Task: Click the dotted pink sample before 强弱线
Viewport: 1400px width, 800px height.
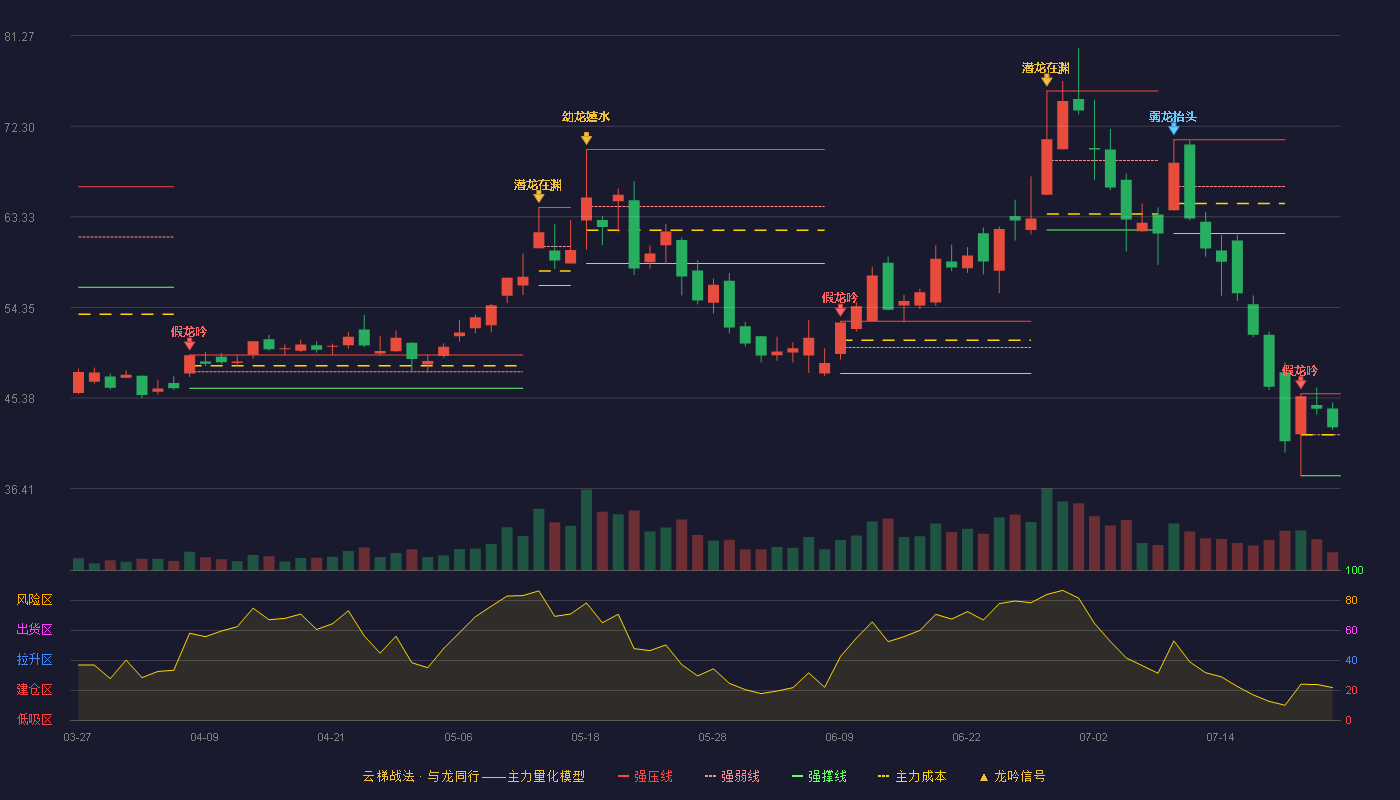Action: pyautogui.click(x=710, y=777)
